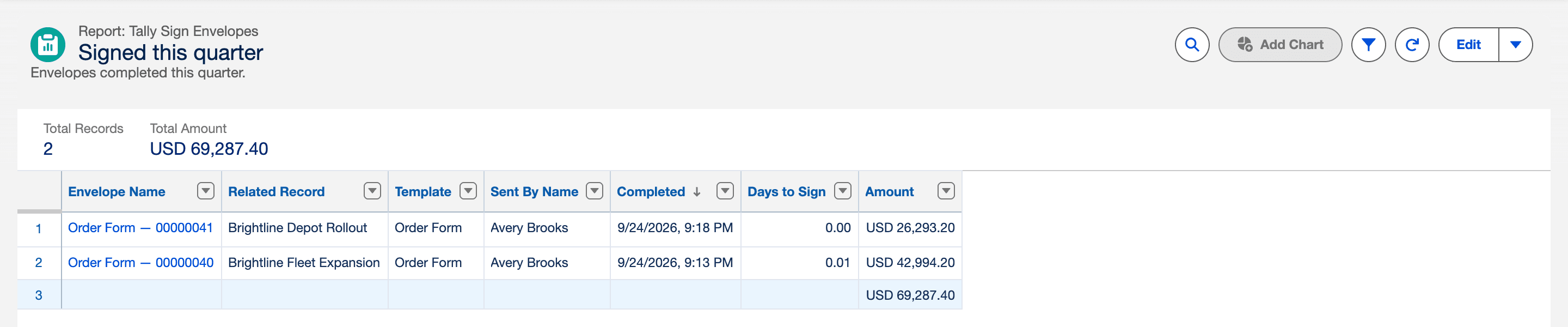1568x327 pixels.
Task: Open more actions arrow next to Edit
Action: 1515,45
